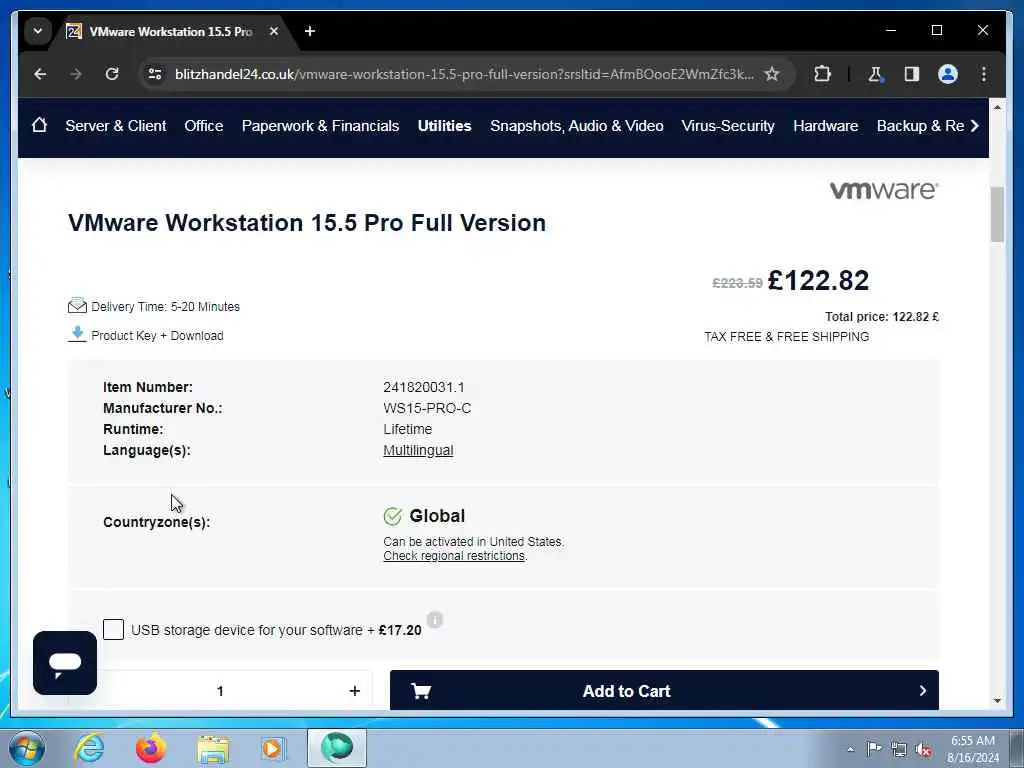Bookmark this page with the star
The width and height of the screenshot is (1024, 768).
tap(772, 74)
